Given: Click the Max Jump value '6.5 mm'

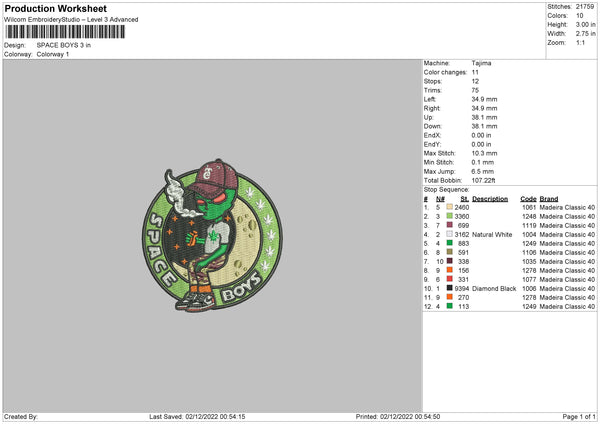Looking at the screenshot, I should (483, 171).
